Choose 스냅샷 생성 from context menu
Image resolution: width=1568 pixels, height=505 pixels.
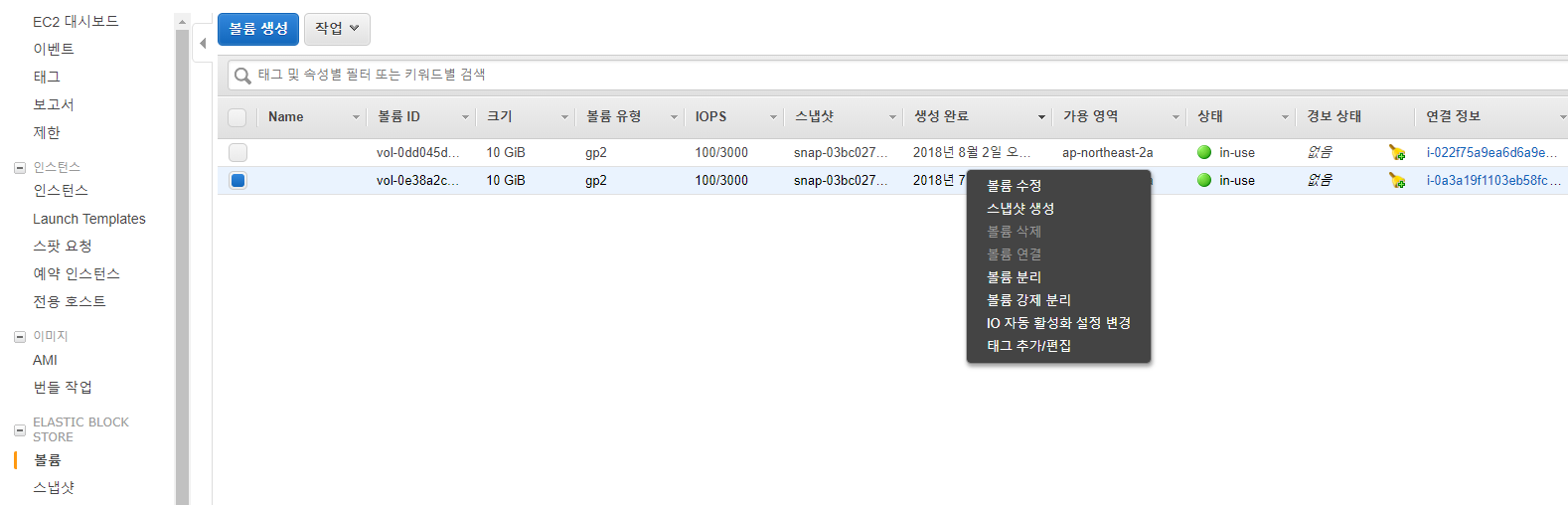tap(1019, 209)
